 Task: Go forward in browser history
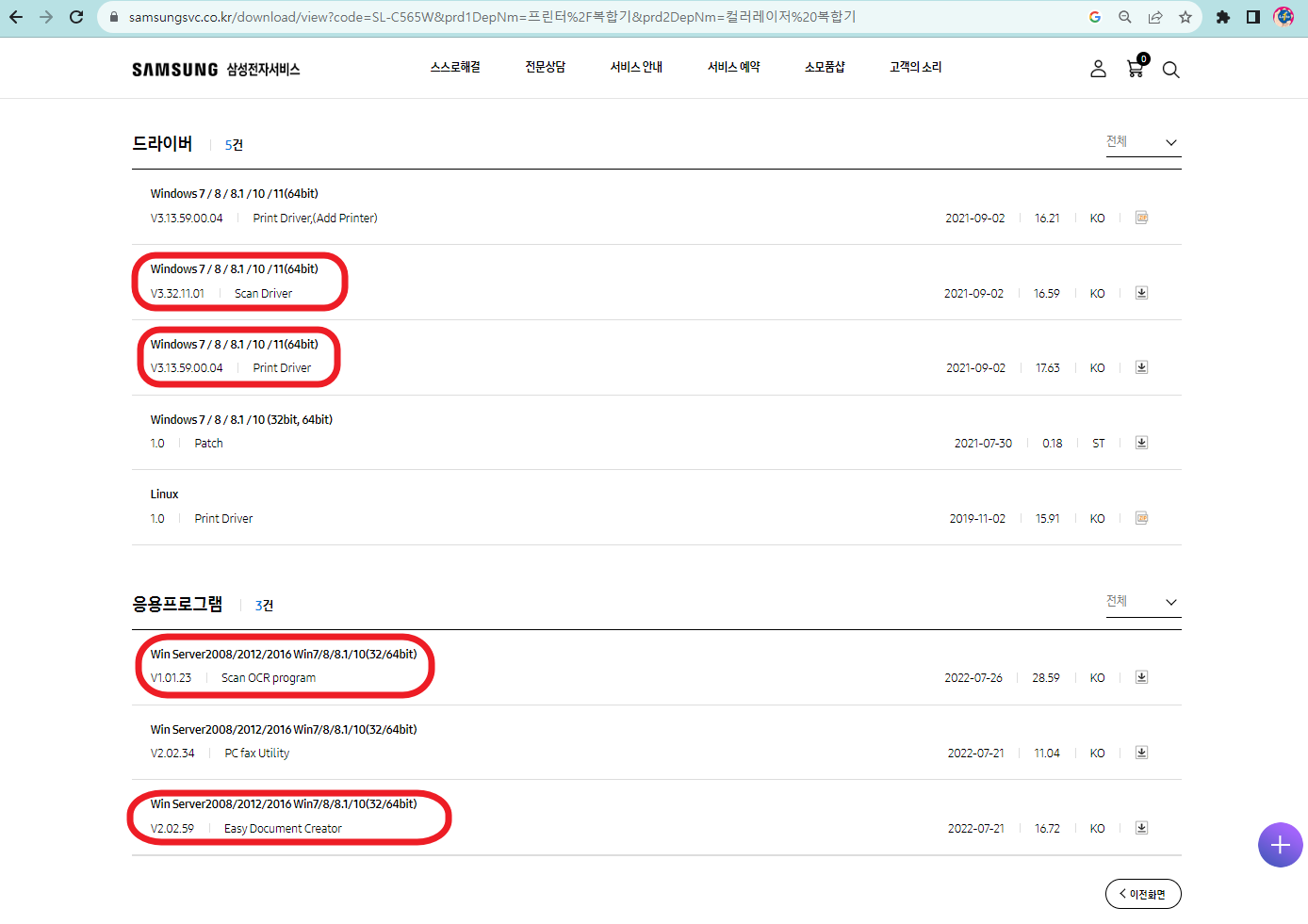[x=46, y=17]
